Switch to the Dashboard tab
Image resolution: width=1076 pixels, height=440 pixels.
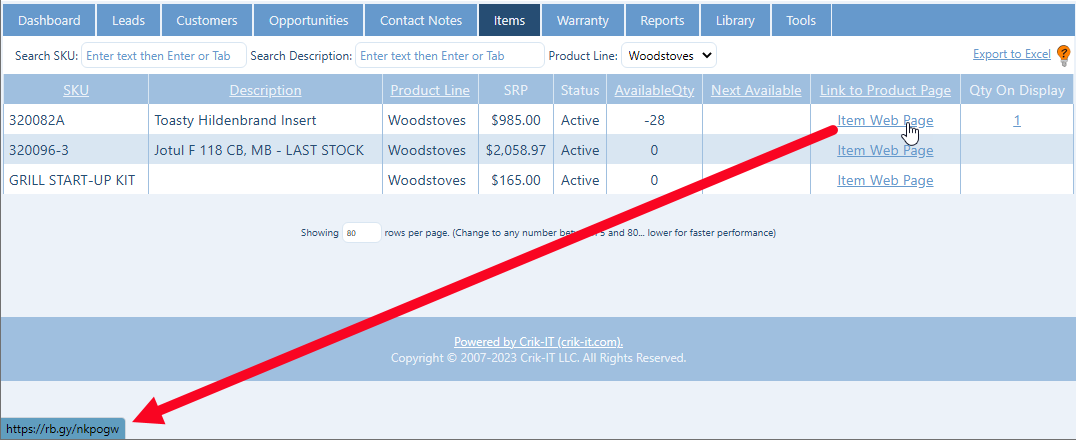[x=49, y=20]
